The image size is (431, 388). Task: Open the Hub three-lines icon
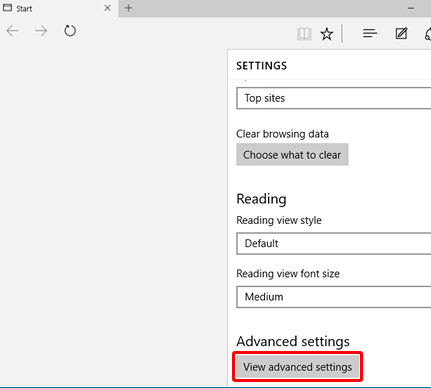coord(370,33)
